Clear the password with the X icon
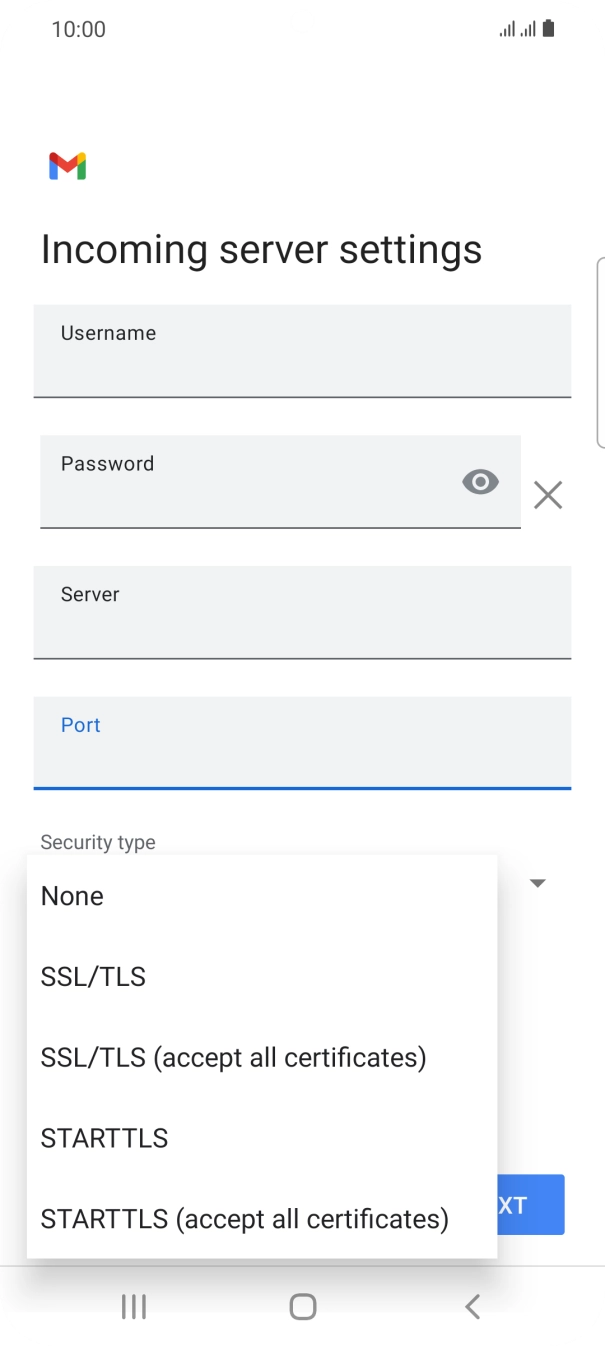Screen dimensions: 605x1346 pos(548,495)
